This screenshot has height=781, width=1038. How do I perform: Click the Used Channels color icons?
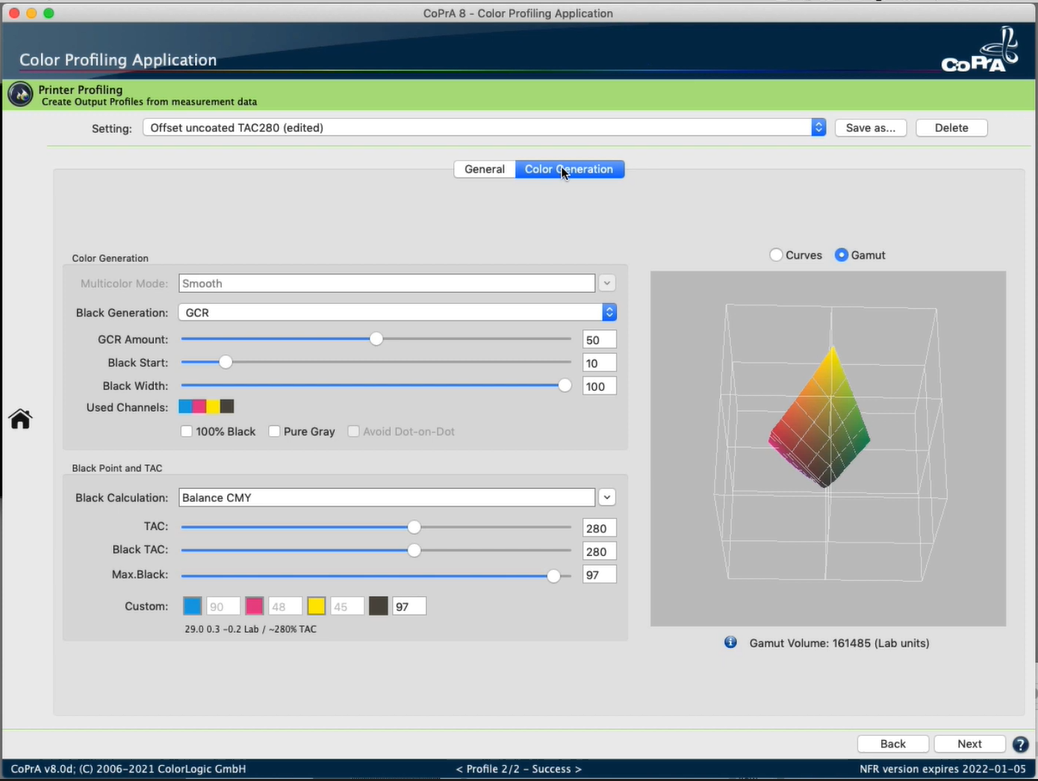[x=206, y=407]
